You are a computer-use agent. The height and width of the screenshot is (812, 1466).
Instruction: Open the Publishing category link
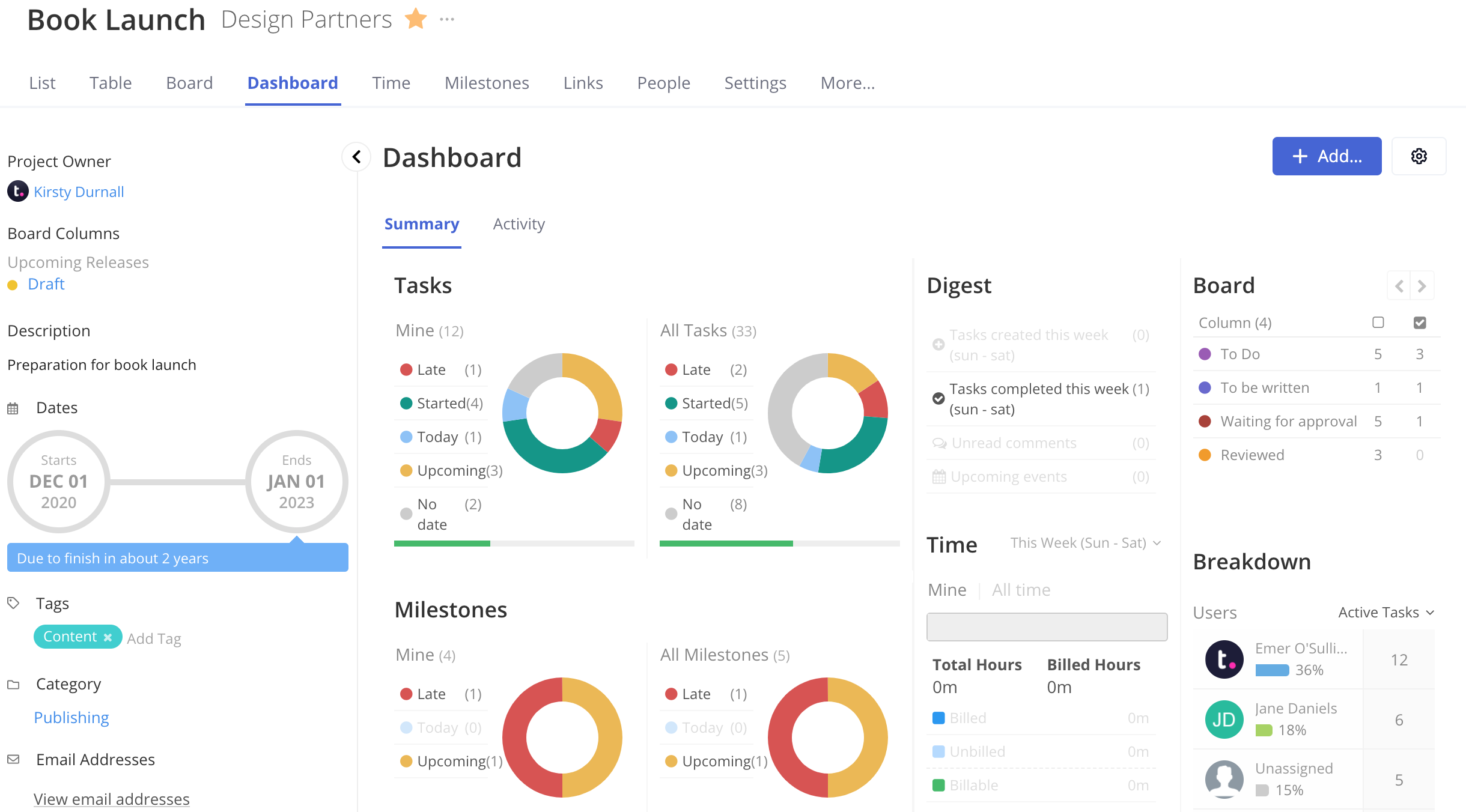[x=71, y=717]
